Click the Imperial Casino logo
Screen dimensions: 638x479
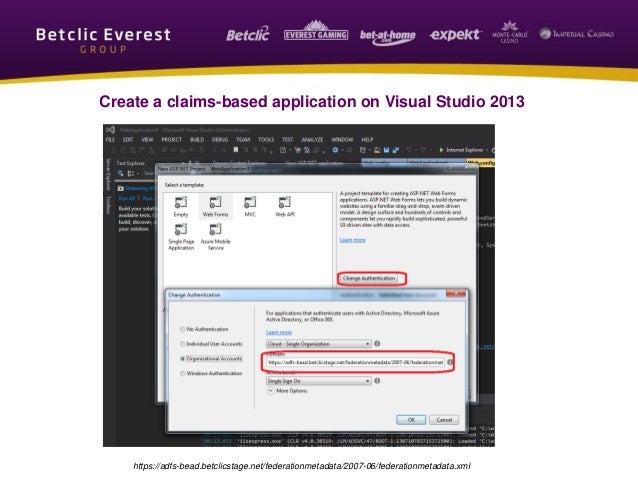point(577,34)
